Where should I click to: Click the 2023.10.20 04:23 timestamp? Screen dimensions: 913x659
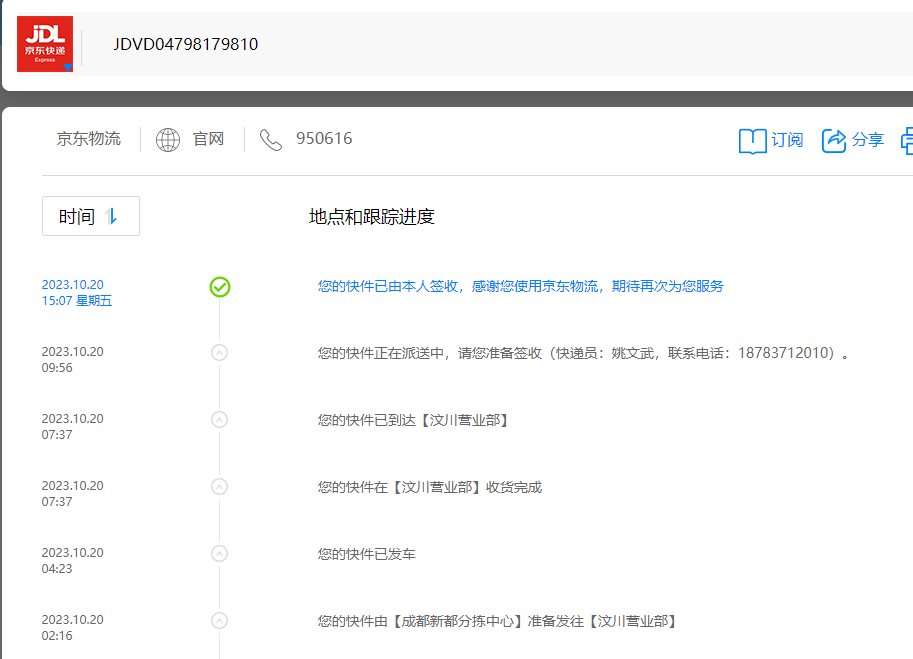click(x=72, y=561)
